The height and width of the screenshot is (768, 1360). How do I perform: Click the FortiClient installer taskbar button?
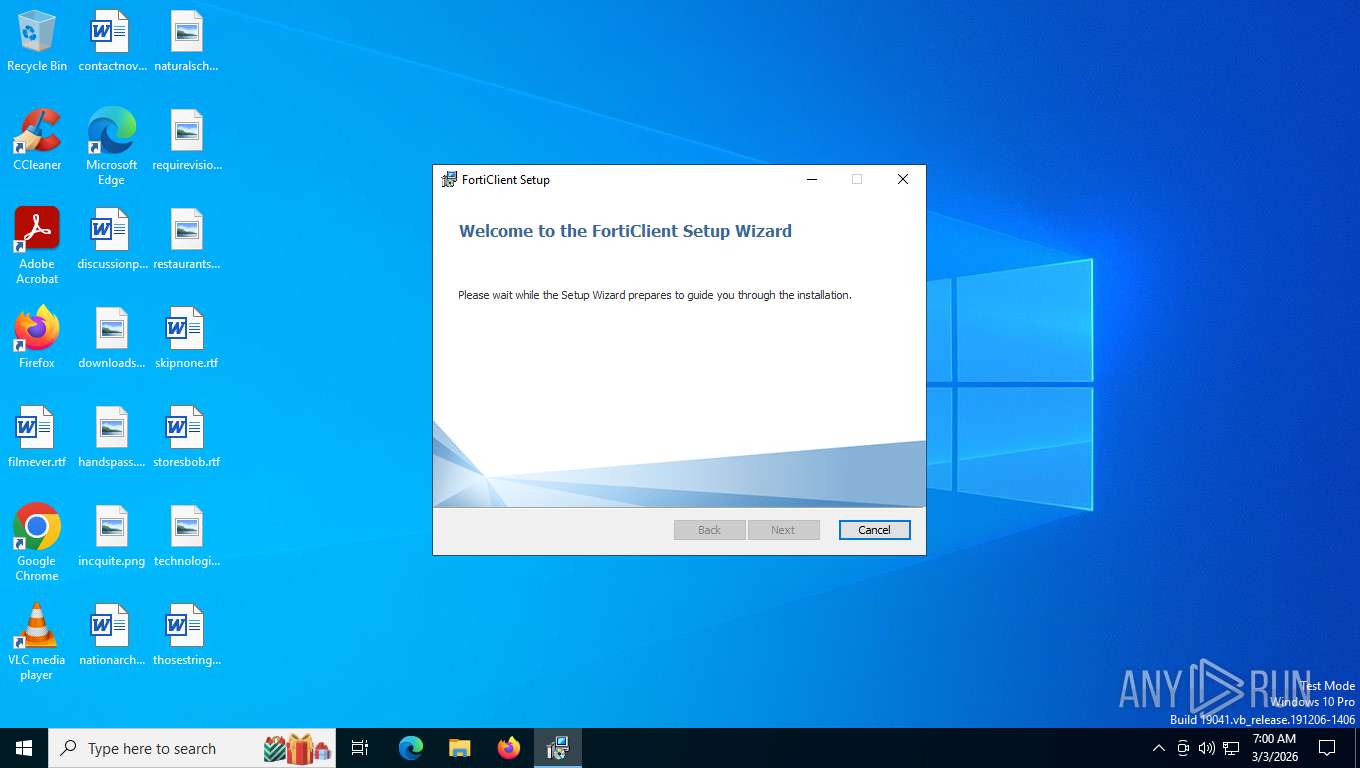click(557, 748)
